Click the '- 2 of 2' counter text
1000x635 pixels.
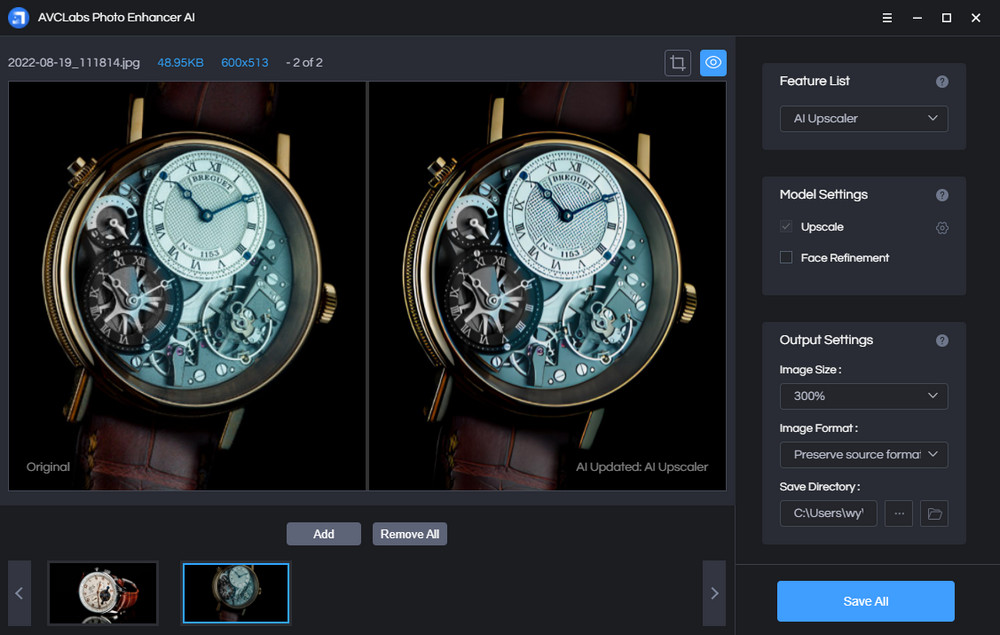tap(304, 62)
